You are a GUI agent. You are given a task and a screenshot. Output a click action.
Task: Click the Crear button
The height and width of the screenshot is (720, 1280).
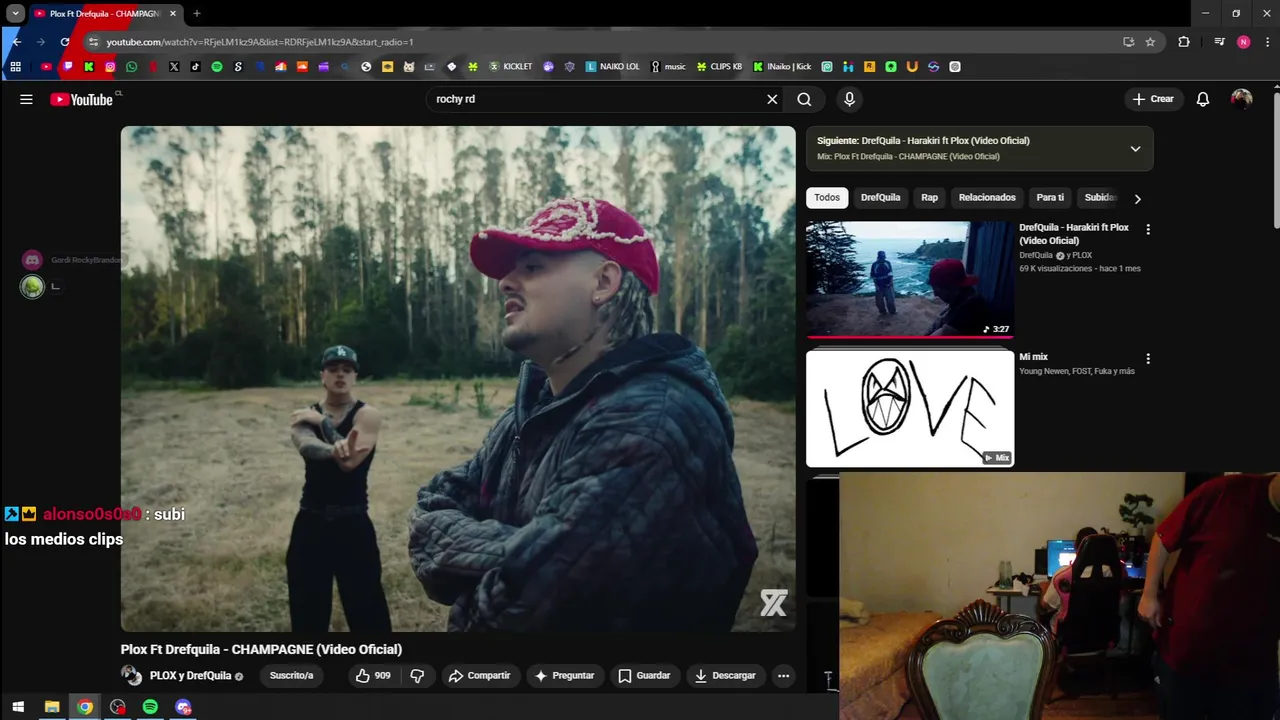[1153, 99]
